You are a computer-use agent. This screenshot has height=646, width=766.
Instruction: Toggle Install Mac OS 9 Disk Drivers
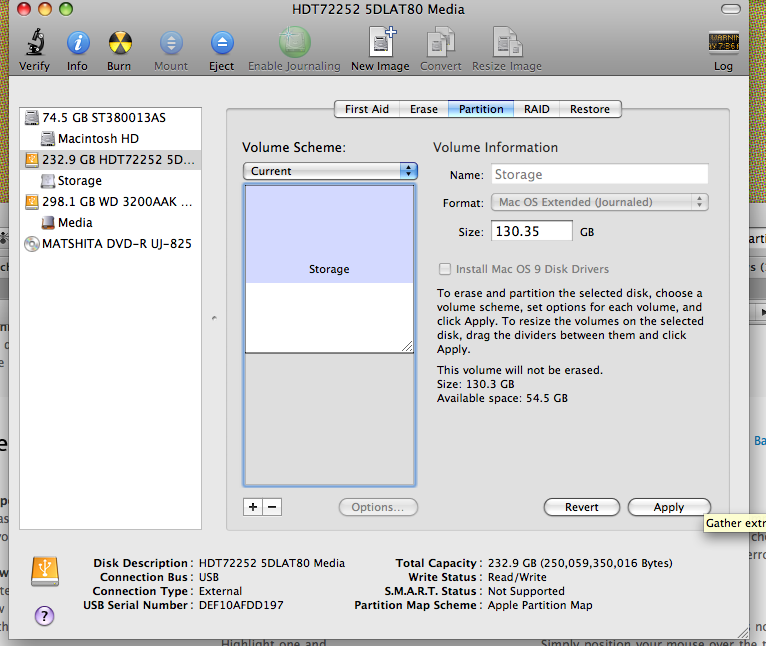(x=445, y=269)
